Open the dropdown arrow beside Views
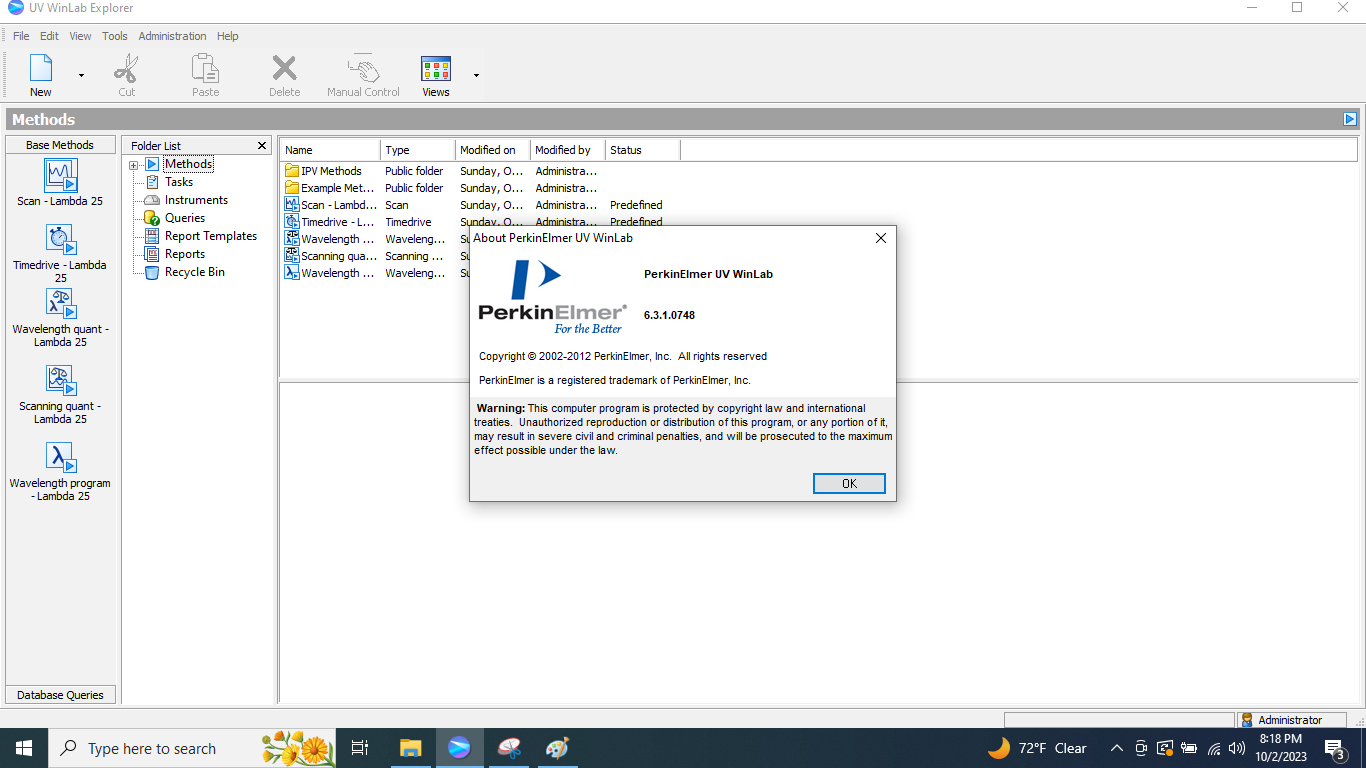 click(476, 75)
